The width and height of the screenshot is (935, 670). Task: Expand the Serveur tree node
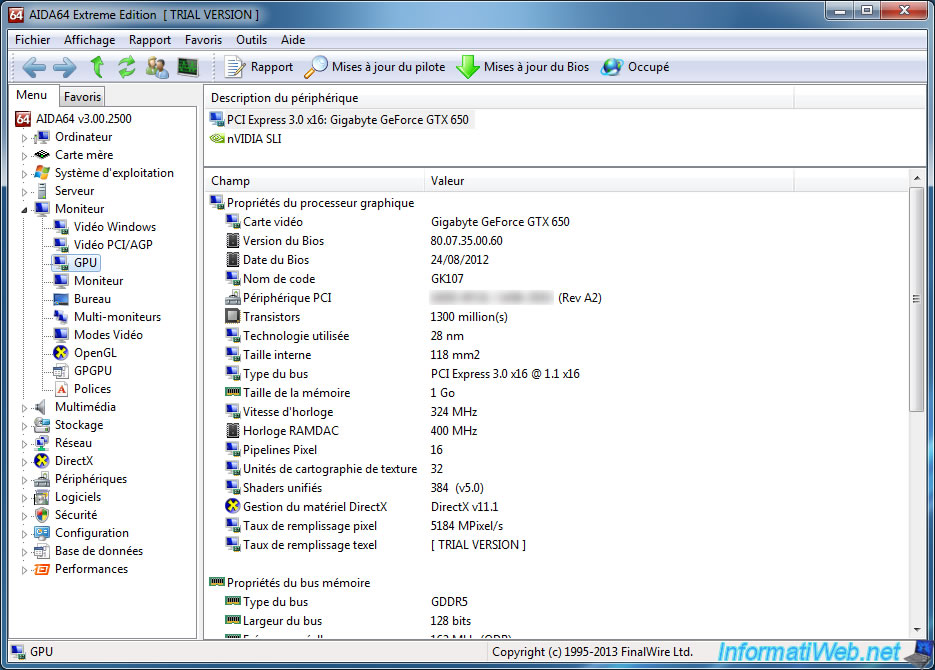(x=24, y=192)
